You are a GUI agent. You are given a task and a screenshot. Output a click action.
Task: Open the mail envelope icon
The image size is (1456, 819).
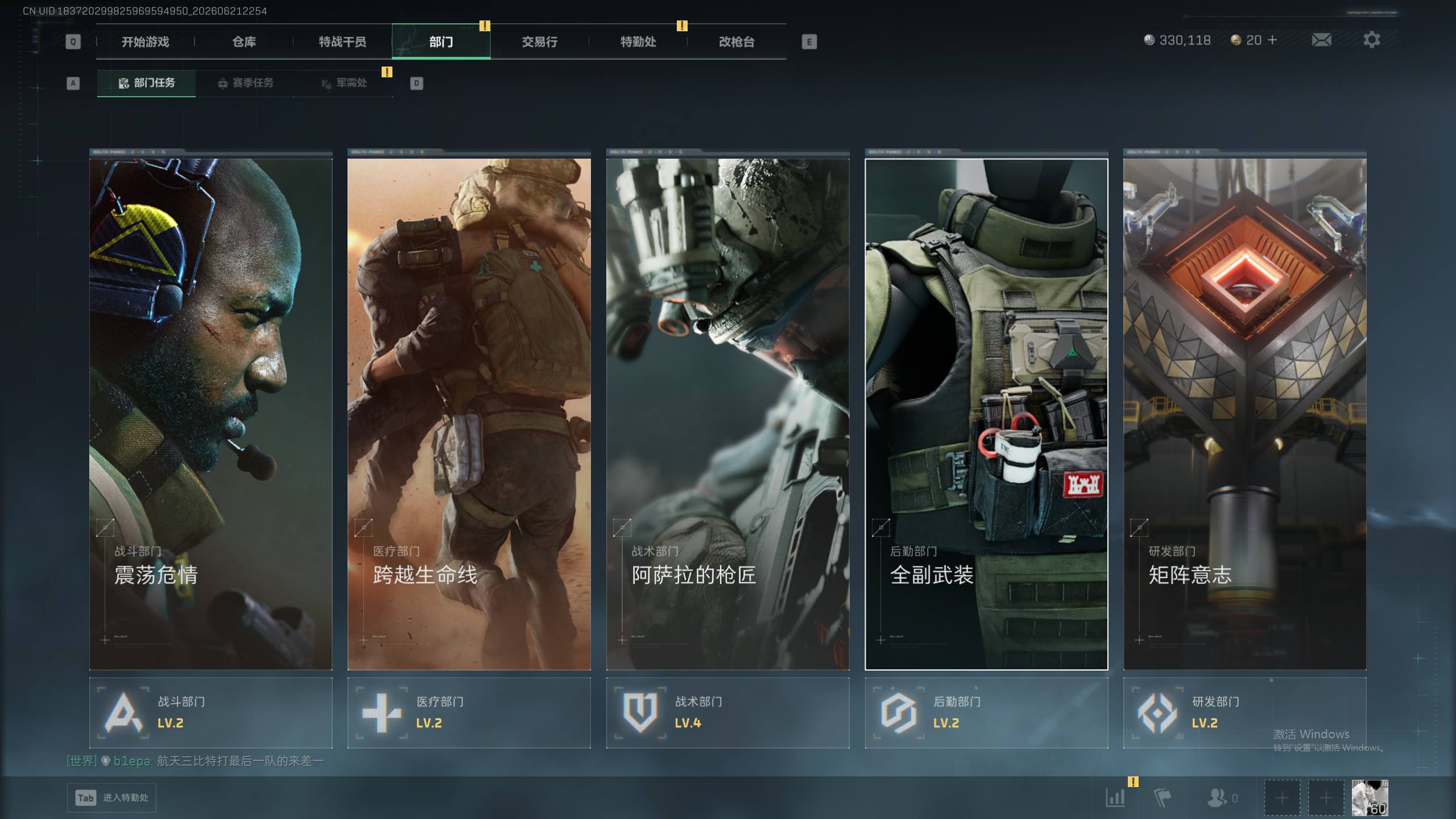pyautogui.click(x=1321, y=40)
